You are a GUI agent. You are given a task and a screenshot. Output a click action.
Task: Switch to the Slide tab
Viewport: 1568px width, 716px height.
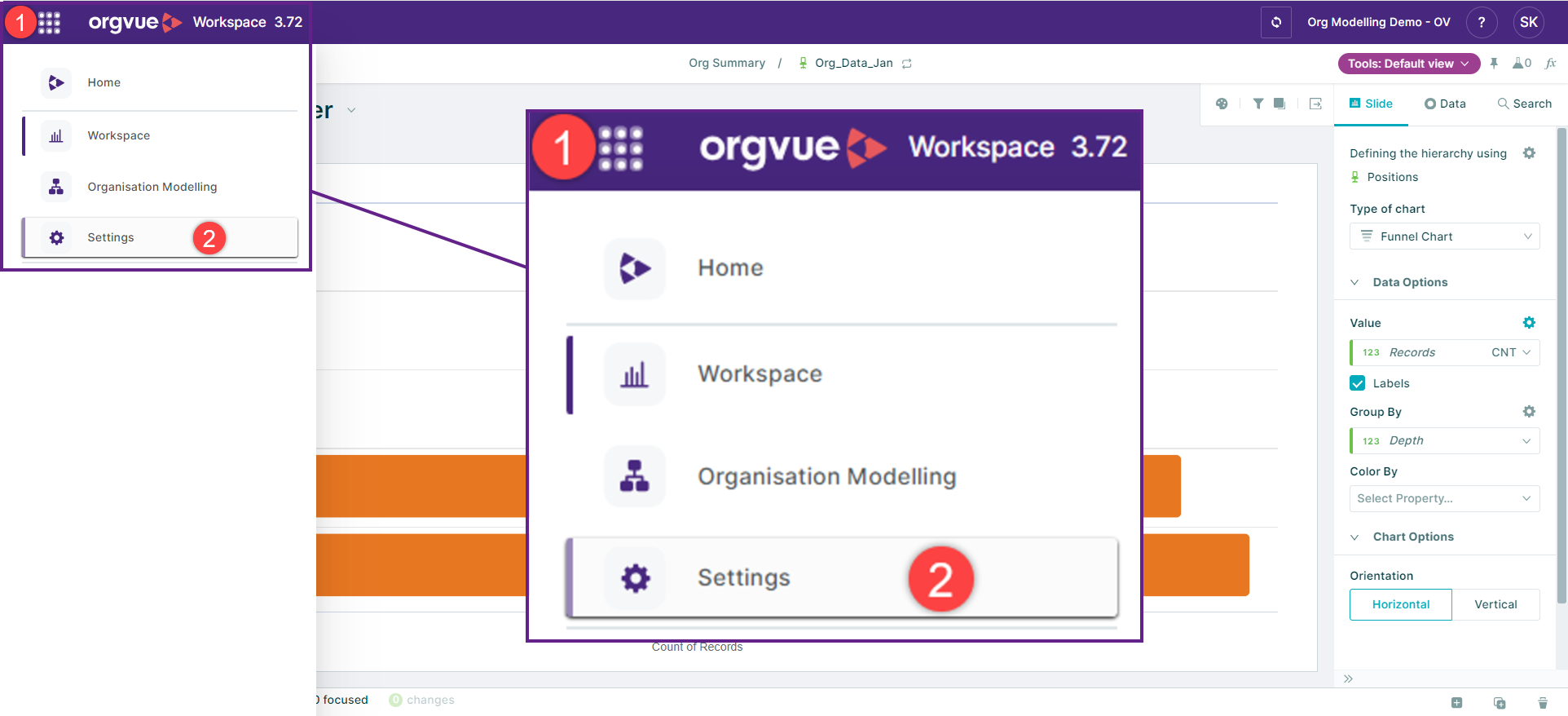[x=1371, y=104]
